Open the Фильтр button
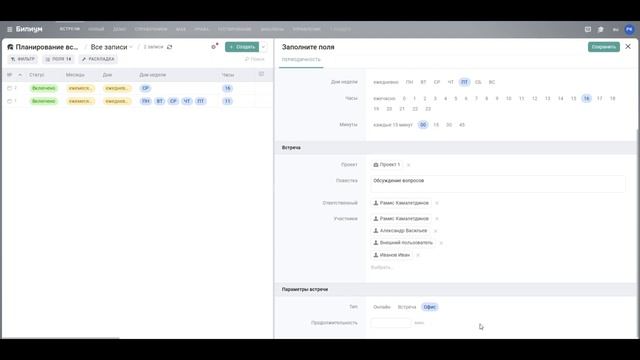Screen dimensions: 640x360 pos(23,59)
